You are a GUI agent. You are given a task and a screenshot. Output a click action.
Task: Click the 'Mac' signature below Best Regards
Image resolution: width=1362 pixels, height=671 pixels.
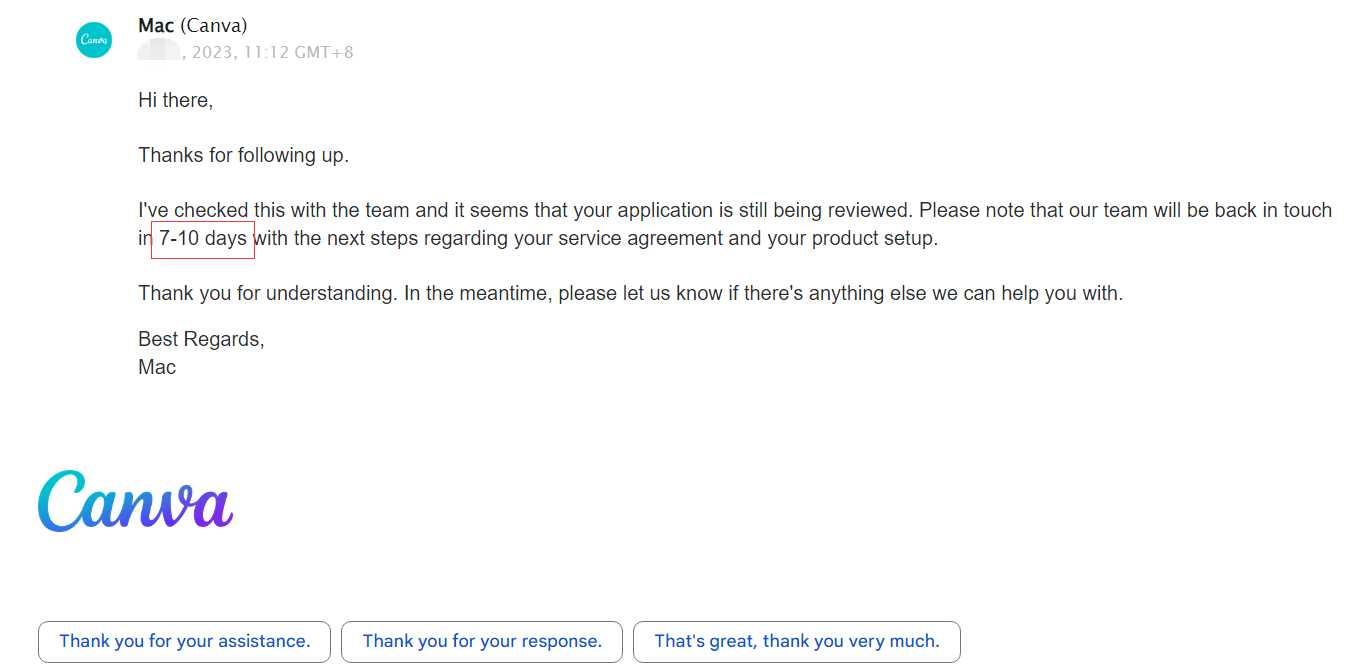tap(157, 367)
